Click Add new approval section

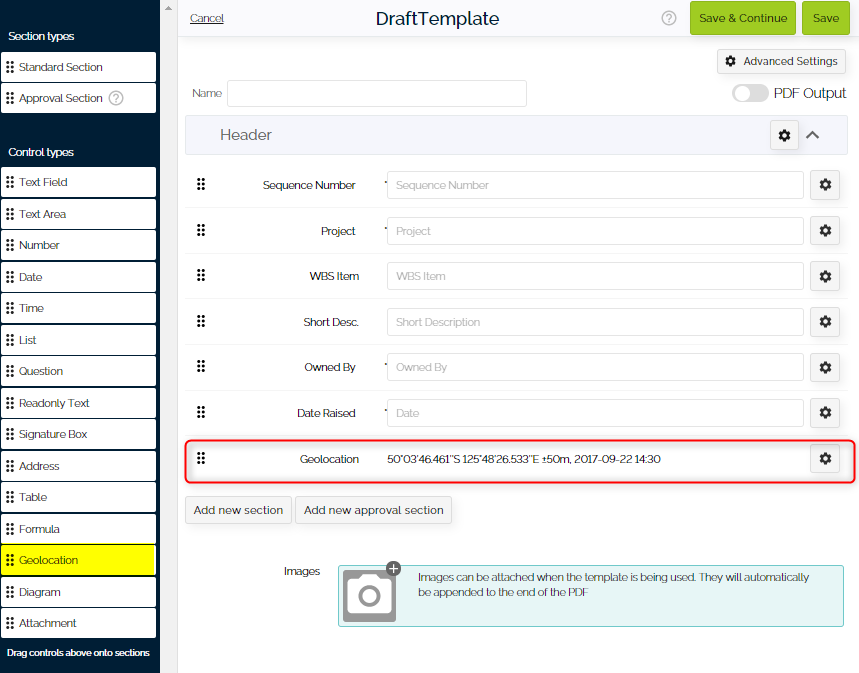pyautogui.click(x=373, y=509)
